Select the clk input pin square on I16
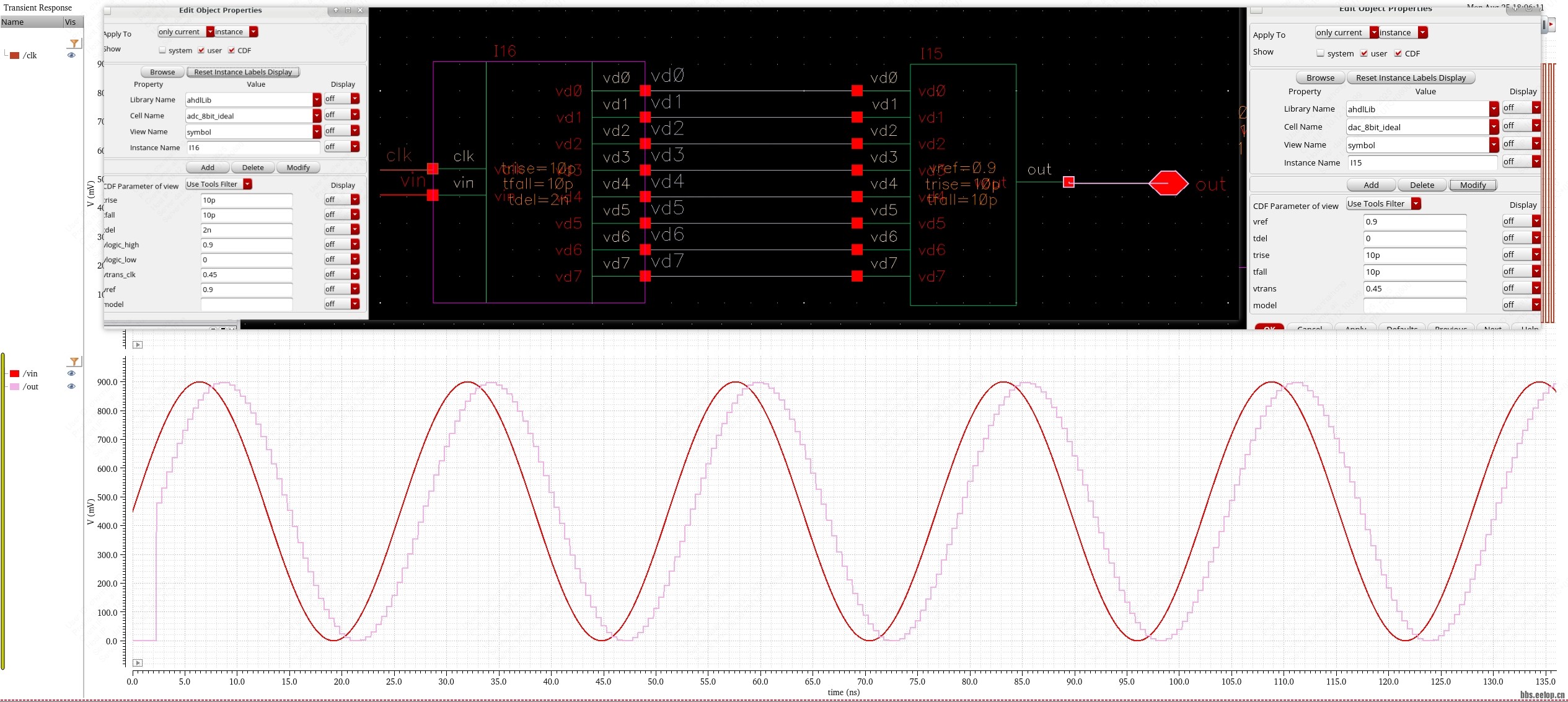1568x702 pixels. point(433,169)
